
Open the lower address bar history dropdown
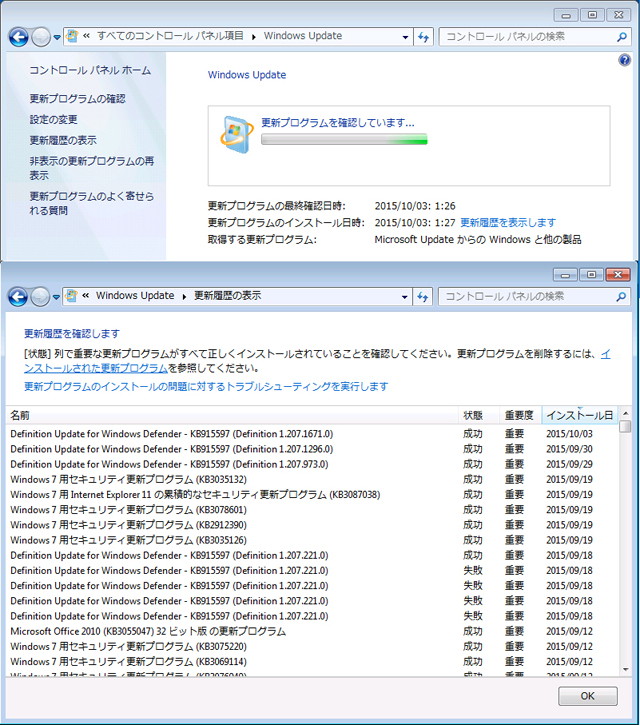point(404,297)
